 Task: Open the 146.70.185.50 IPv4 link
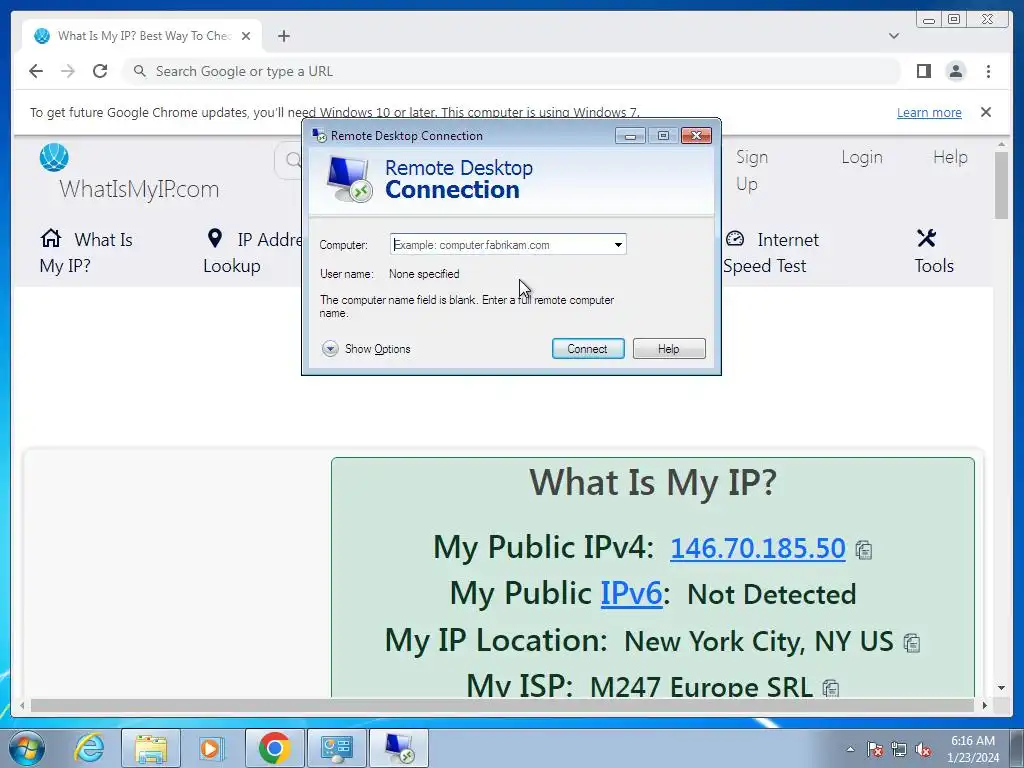(758, 548)
